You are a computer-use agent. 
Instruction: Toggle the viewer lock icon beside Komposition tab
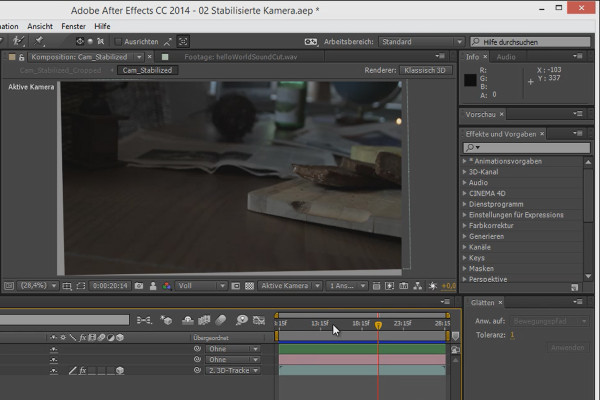[x=21, y=57]
